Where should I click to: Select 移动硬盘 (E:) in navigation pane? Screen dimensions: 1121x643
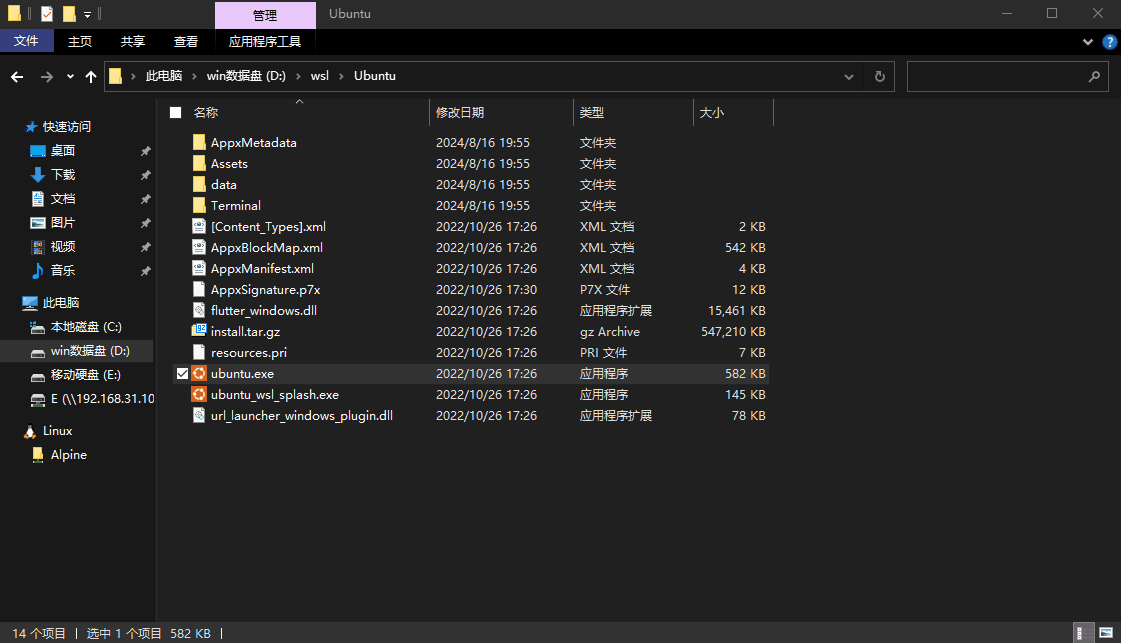[85, 375]
